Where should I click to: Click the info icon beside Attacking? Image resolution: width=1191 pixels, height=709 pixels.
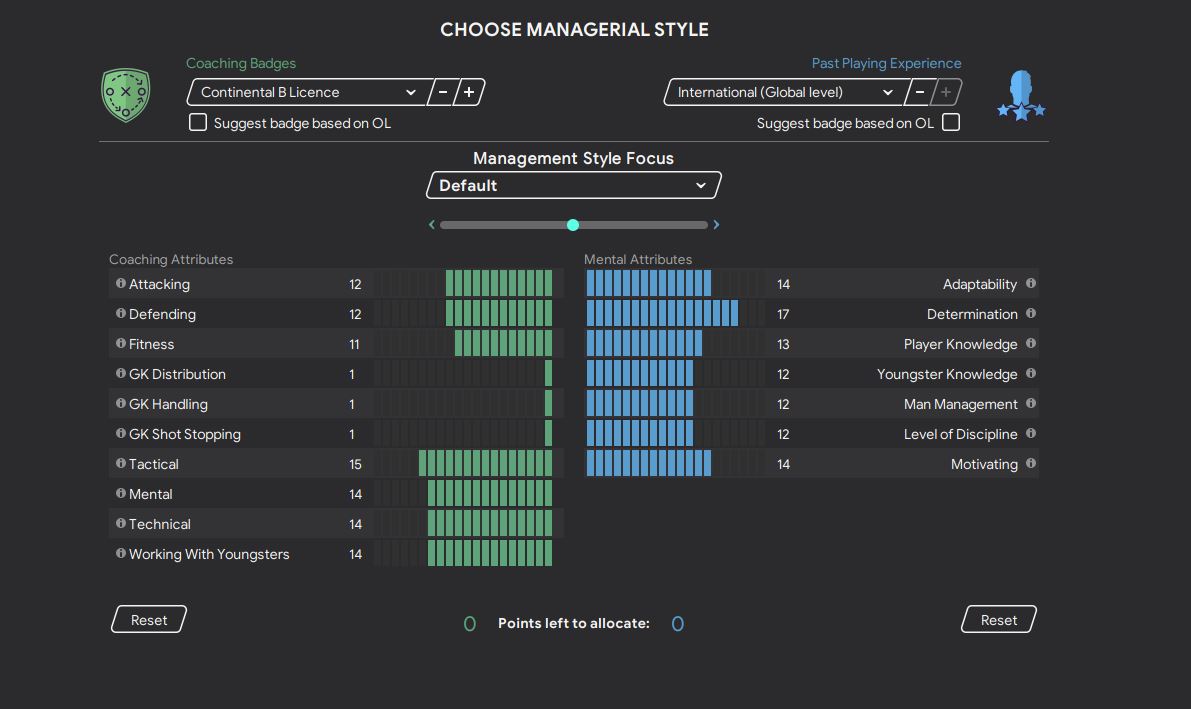121,284
